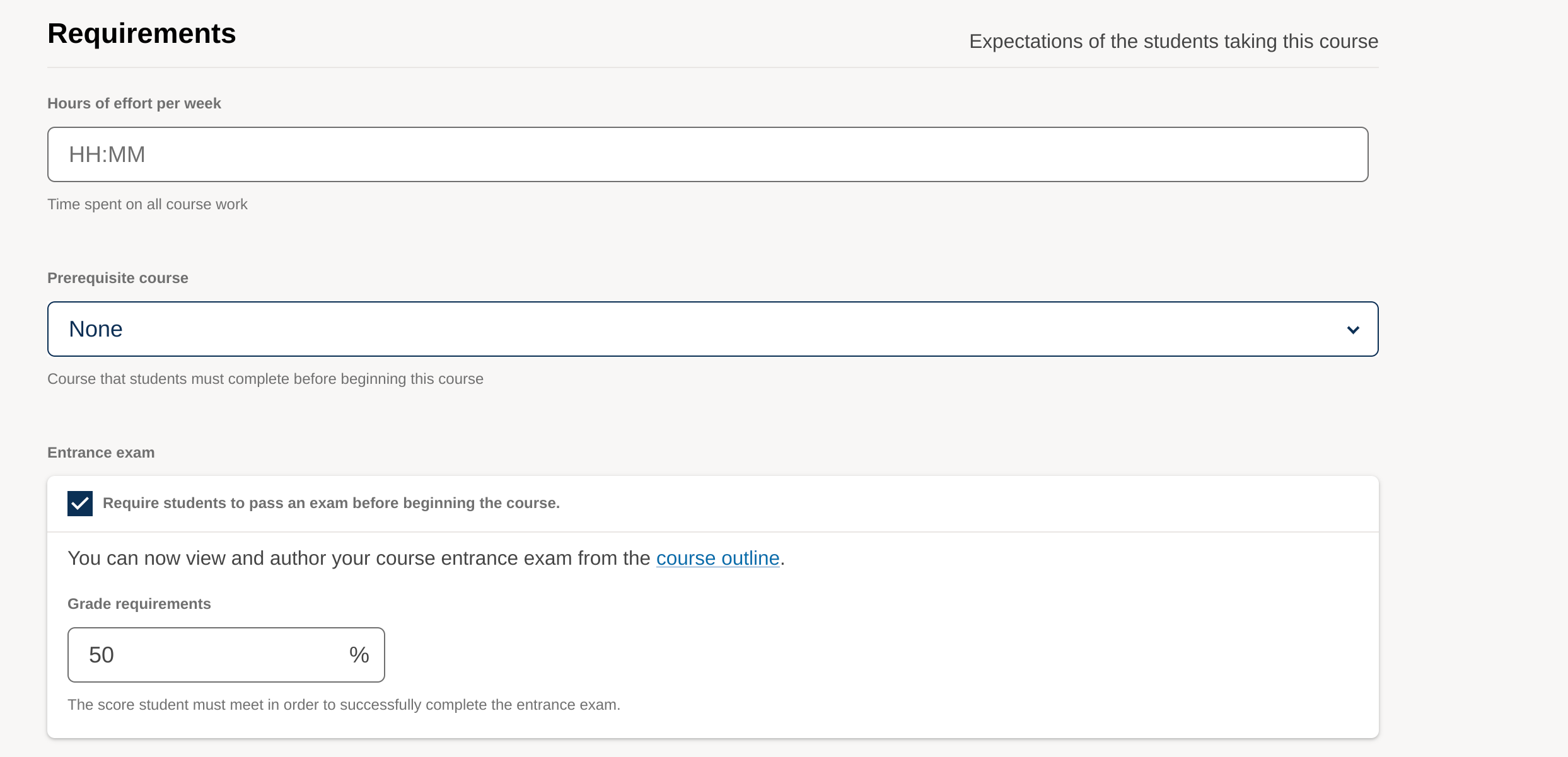Open the course outline link

click(717, 558)
